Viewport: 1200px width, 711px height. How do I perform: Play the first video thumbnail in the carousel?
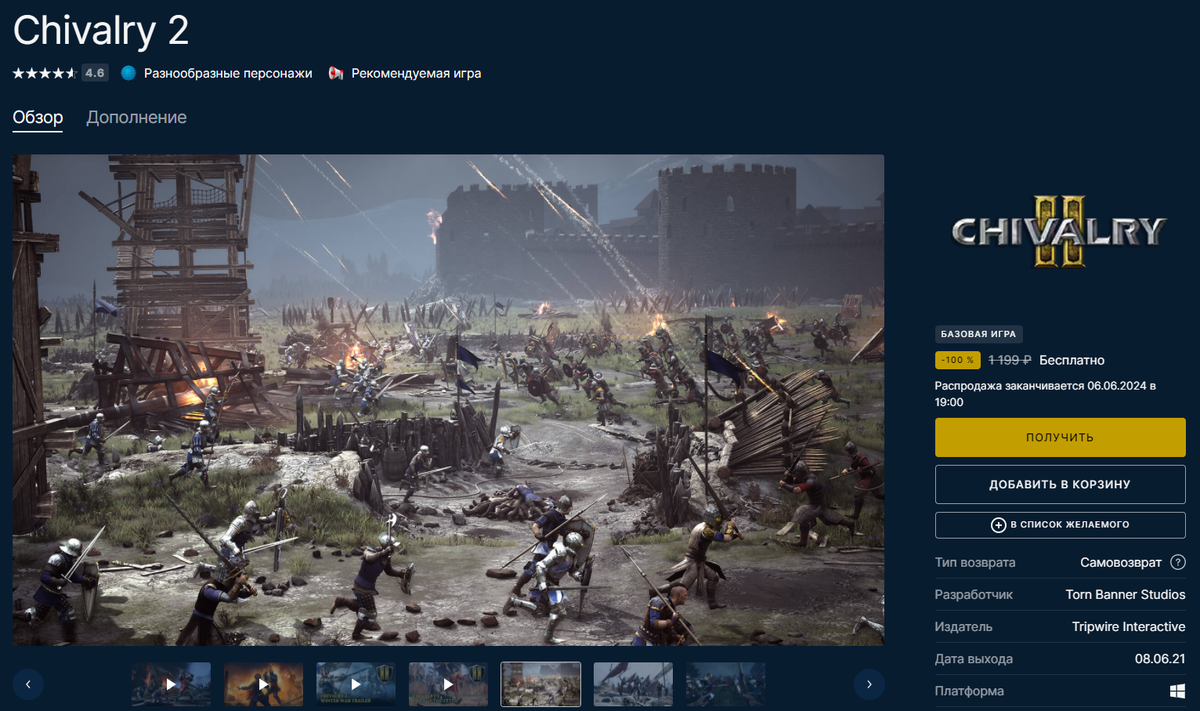[x=171, y=685]
